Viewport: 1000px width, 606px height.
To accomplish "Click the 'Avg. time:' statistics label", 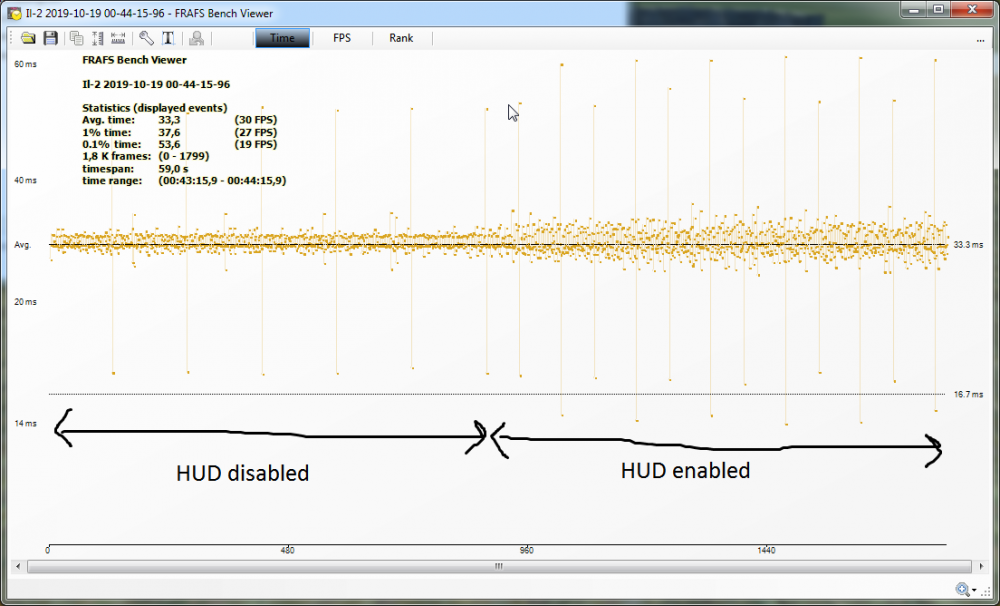I will point(108,120).
